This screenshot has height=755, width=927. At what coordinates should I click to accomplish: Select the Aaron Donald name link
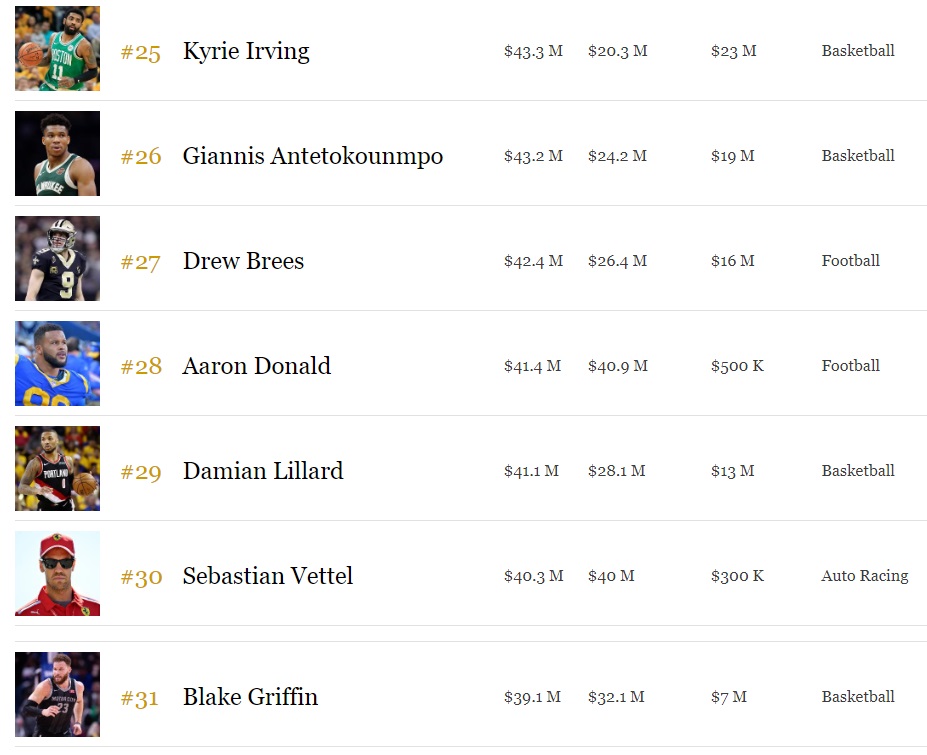(x=256, y=366)
